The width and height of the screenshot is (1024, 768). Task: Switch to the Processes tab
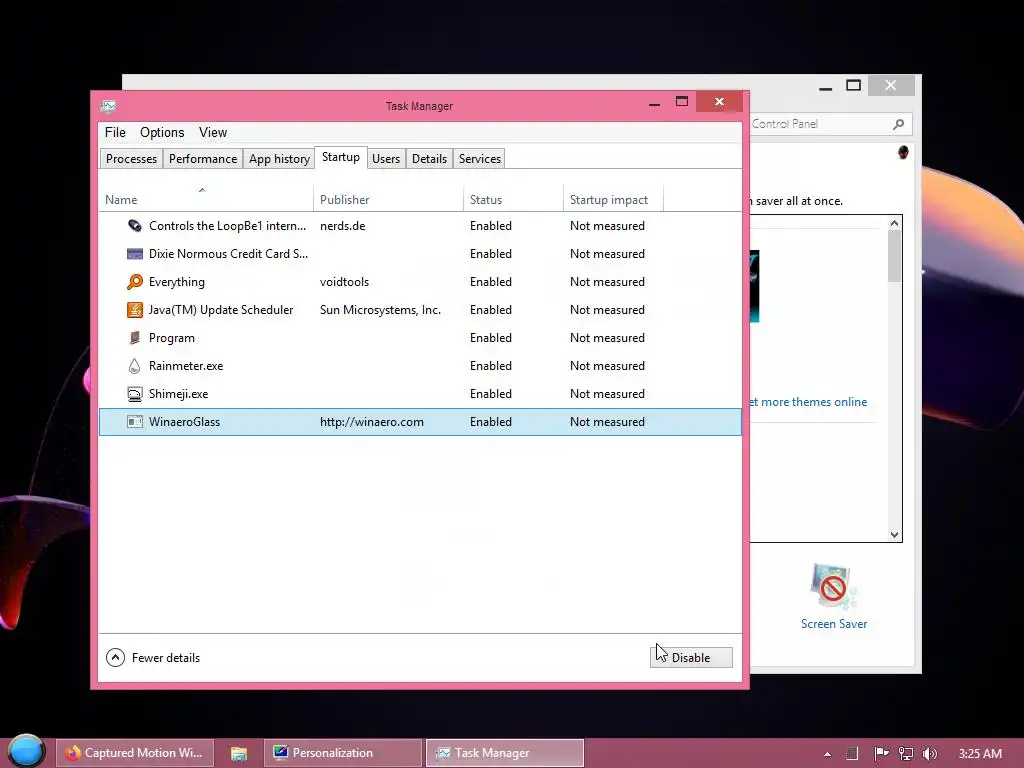click(131, 159)
